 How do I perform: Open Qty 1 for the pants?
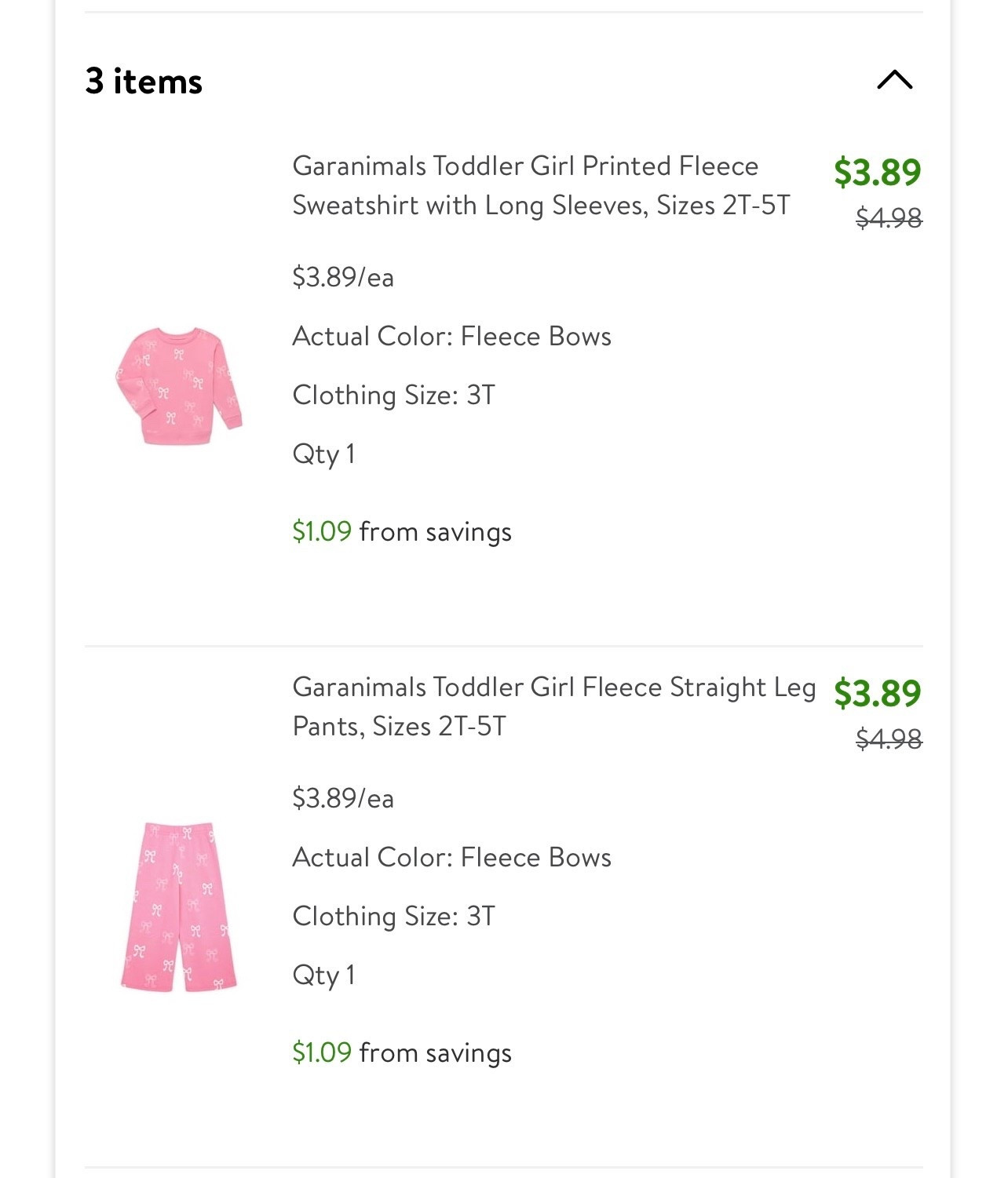[323, 973]
